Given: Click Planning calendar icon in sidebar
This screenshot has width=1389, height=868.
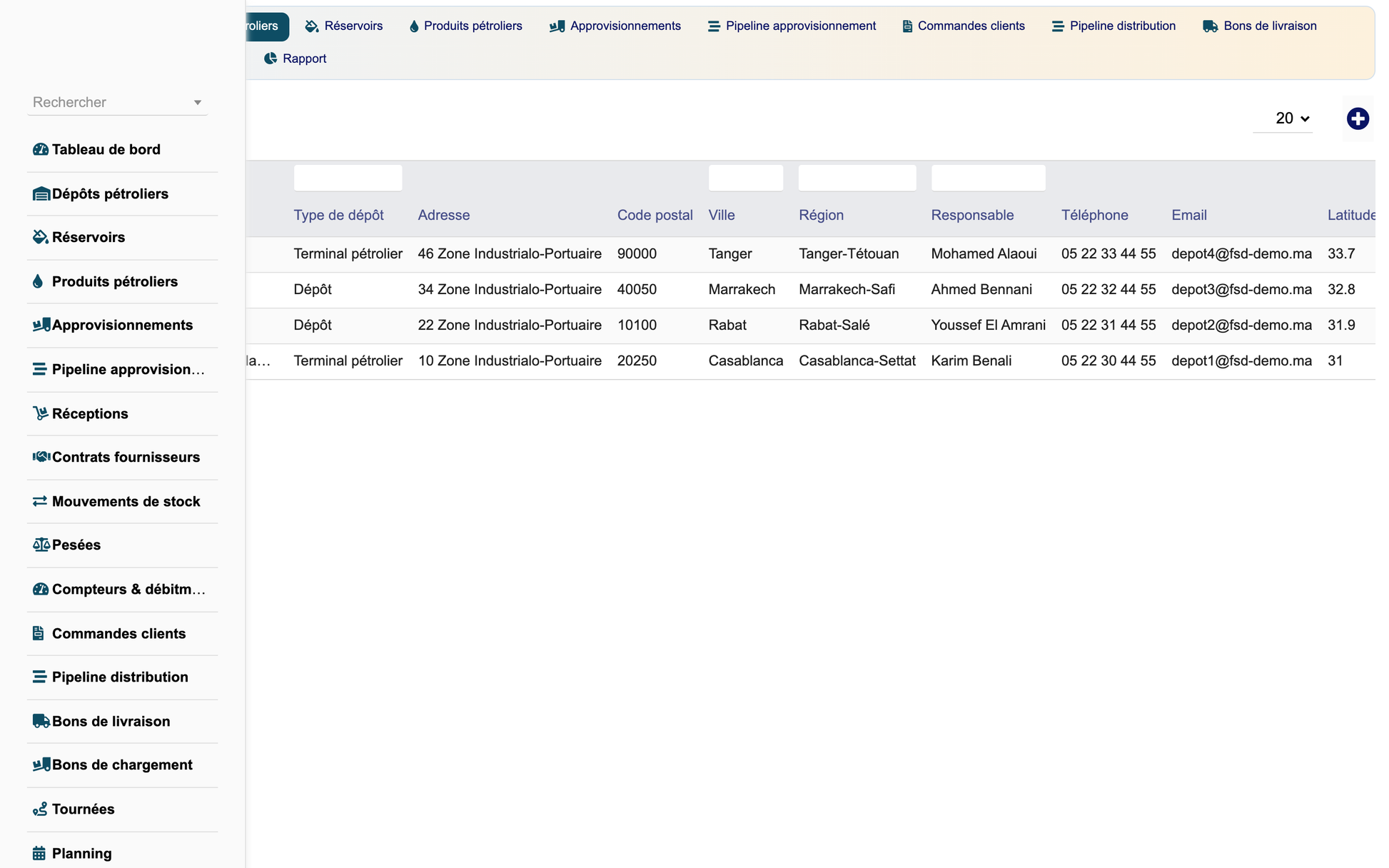Looking at the screenshot, I should pyautogui.click(x=39, y=853).
